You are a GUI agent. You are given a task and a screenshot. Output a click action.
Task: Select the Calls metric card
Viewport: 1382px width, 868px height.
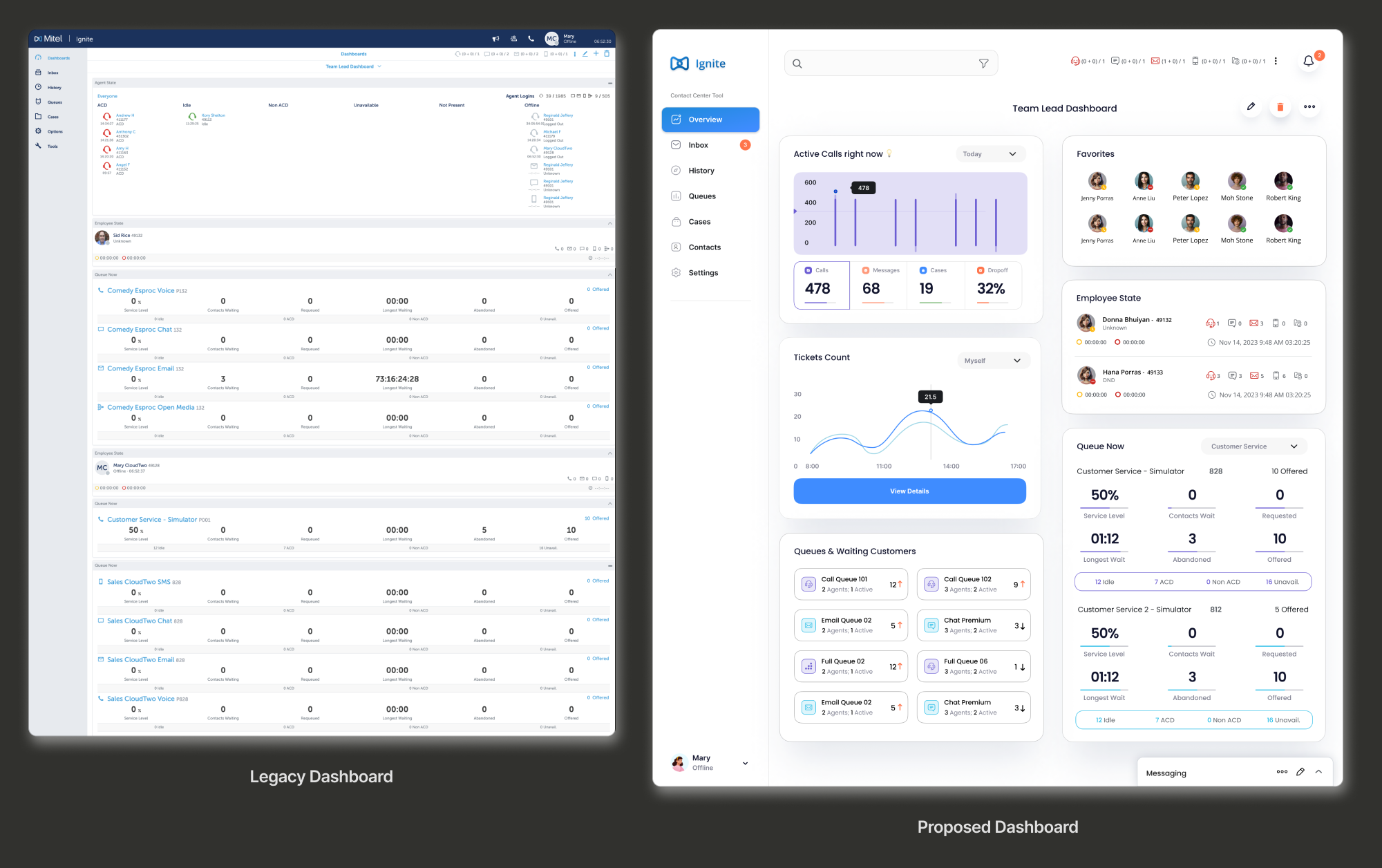coord(821,285)
